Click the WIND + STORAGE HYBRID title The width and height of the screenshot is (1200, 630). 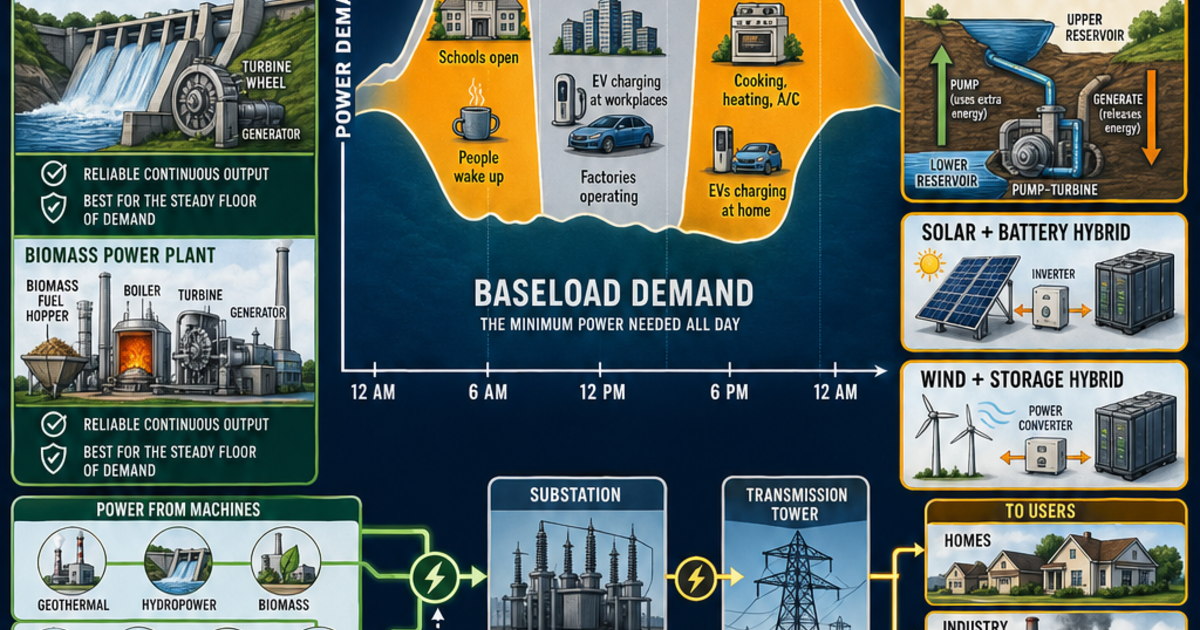pyautogui.click(x=1022, y=380)
